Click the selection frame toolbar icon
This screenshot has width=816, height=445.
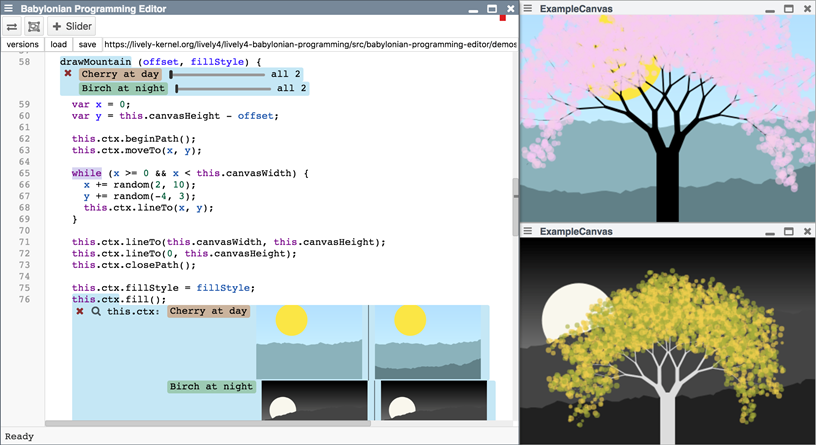click(33, 26)
